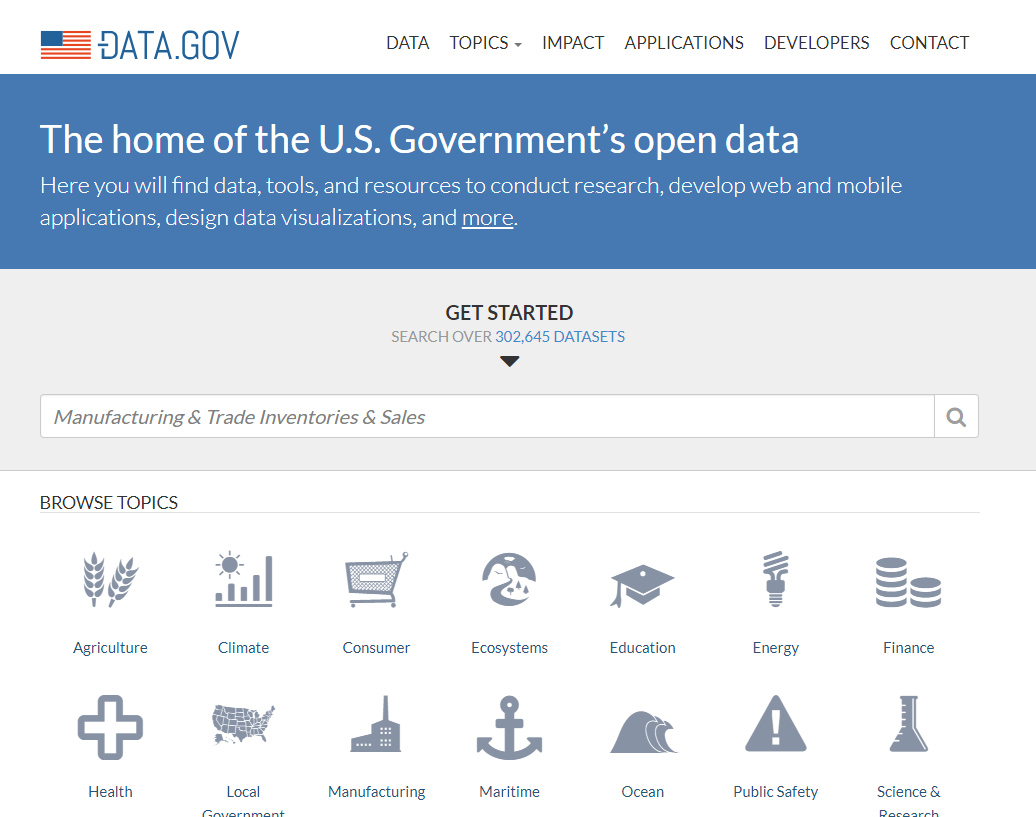1036x817 pixels.
Task: Click the GET STARTED heading
Action: pos(509,312)
